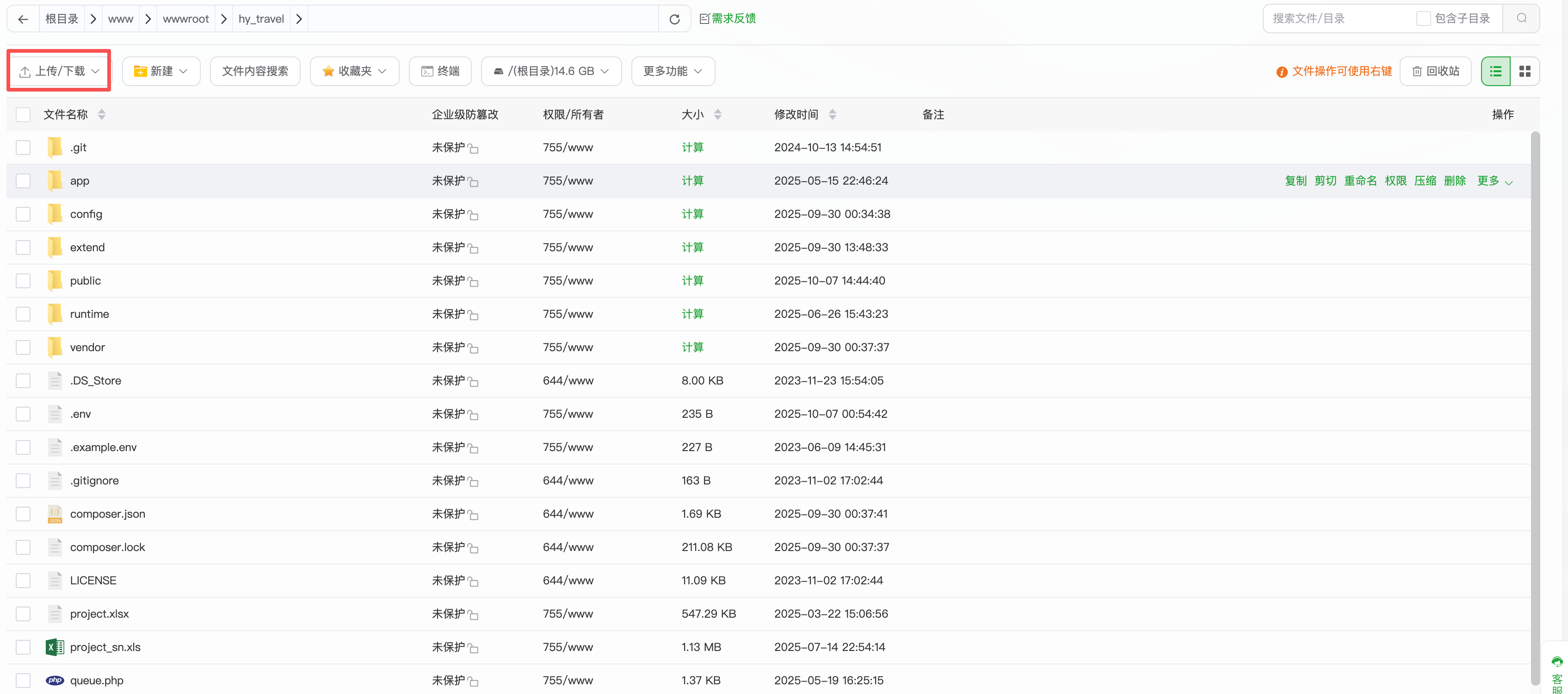Refresh the directory listing
This screenshot has height=694, width=1568.
(x=674, y=19)
